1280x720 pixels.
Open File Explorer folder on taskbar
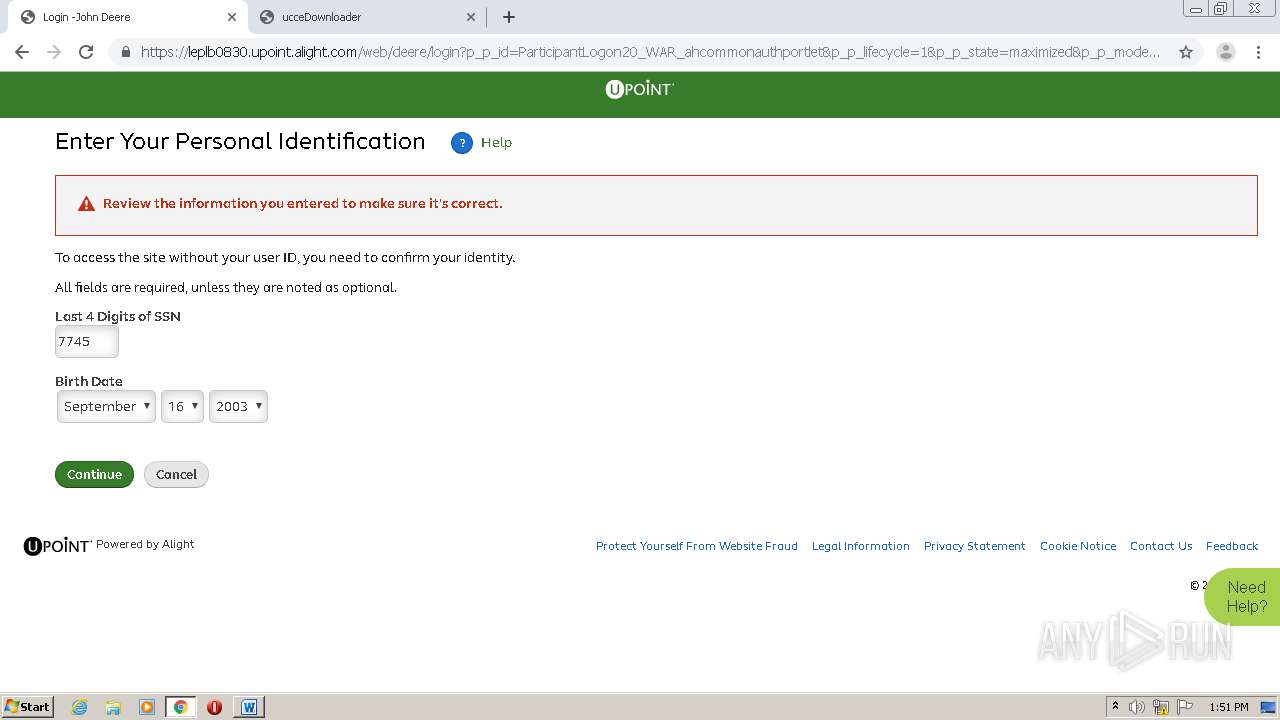click(x=113, y=707)
